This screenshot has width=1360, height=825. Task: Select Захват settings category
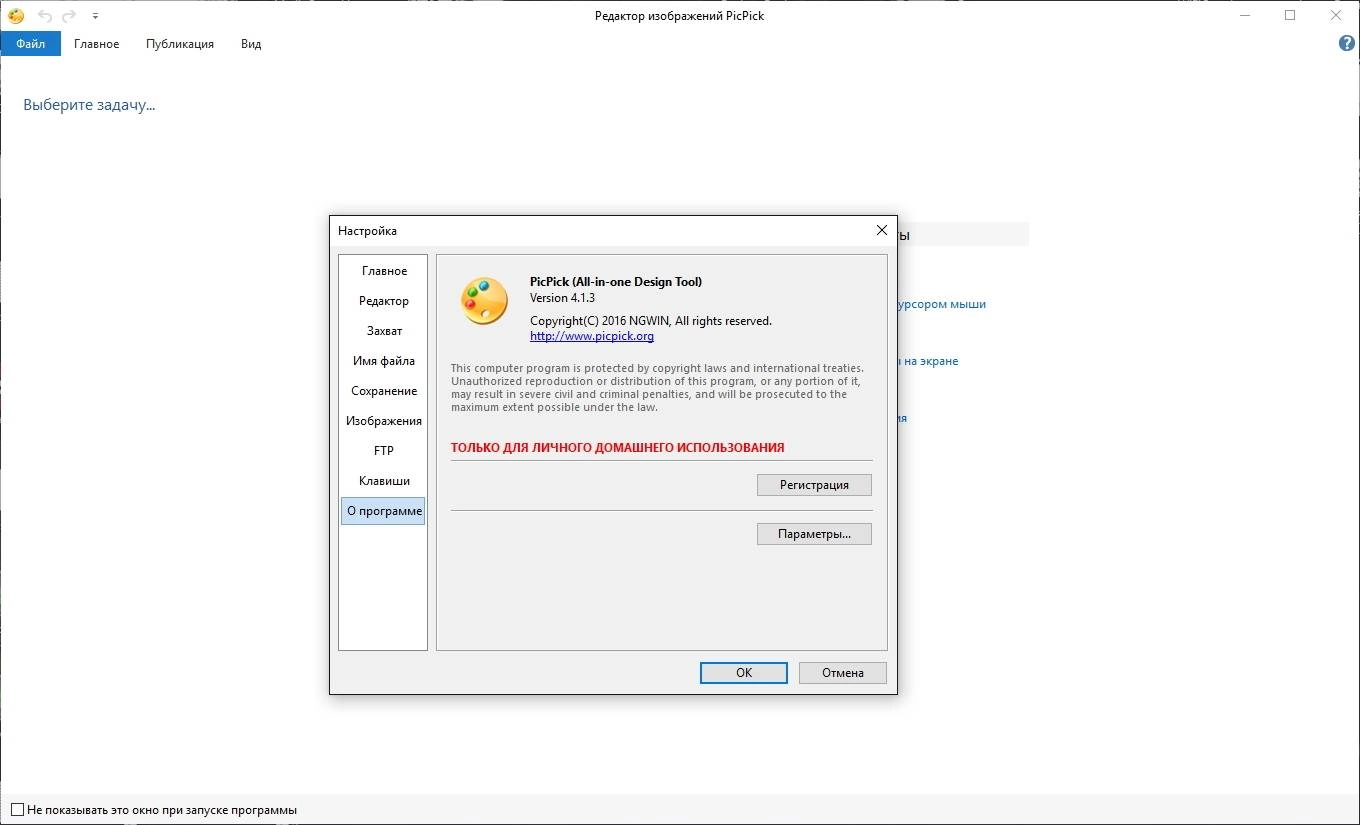pos(384,331)
